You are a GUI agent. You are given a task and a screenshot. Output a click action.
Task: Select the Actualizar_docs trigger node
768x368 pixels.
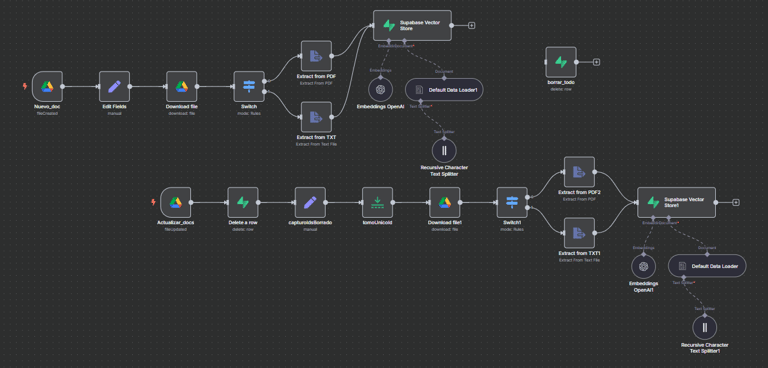point(175,202)
